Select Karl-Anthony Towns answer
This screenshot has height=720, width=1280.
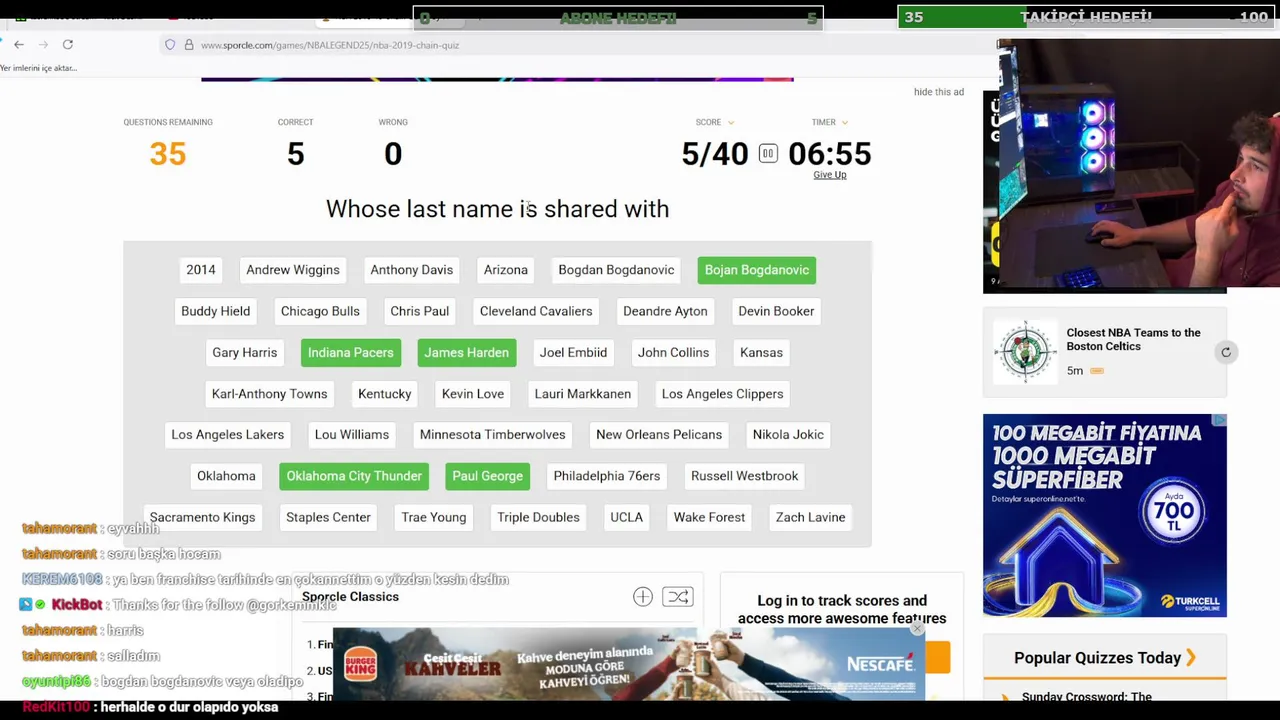(x=270, y=394)
